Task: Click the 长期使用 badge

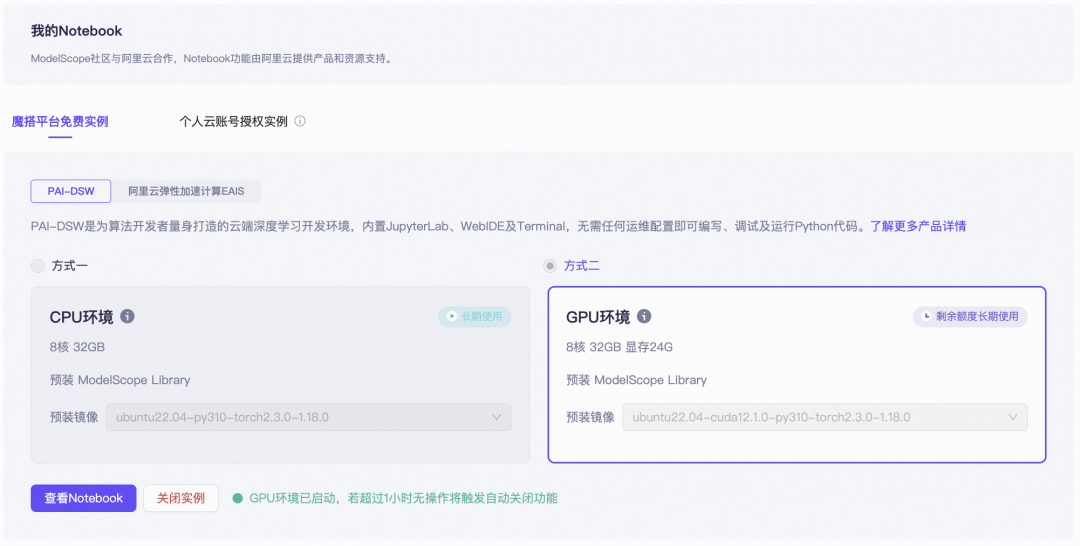Action: 475,316
